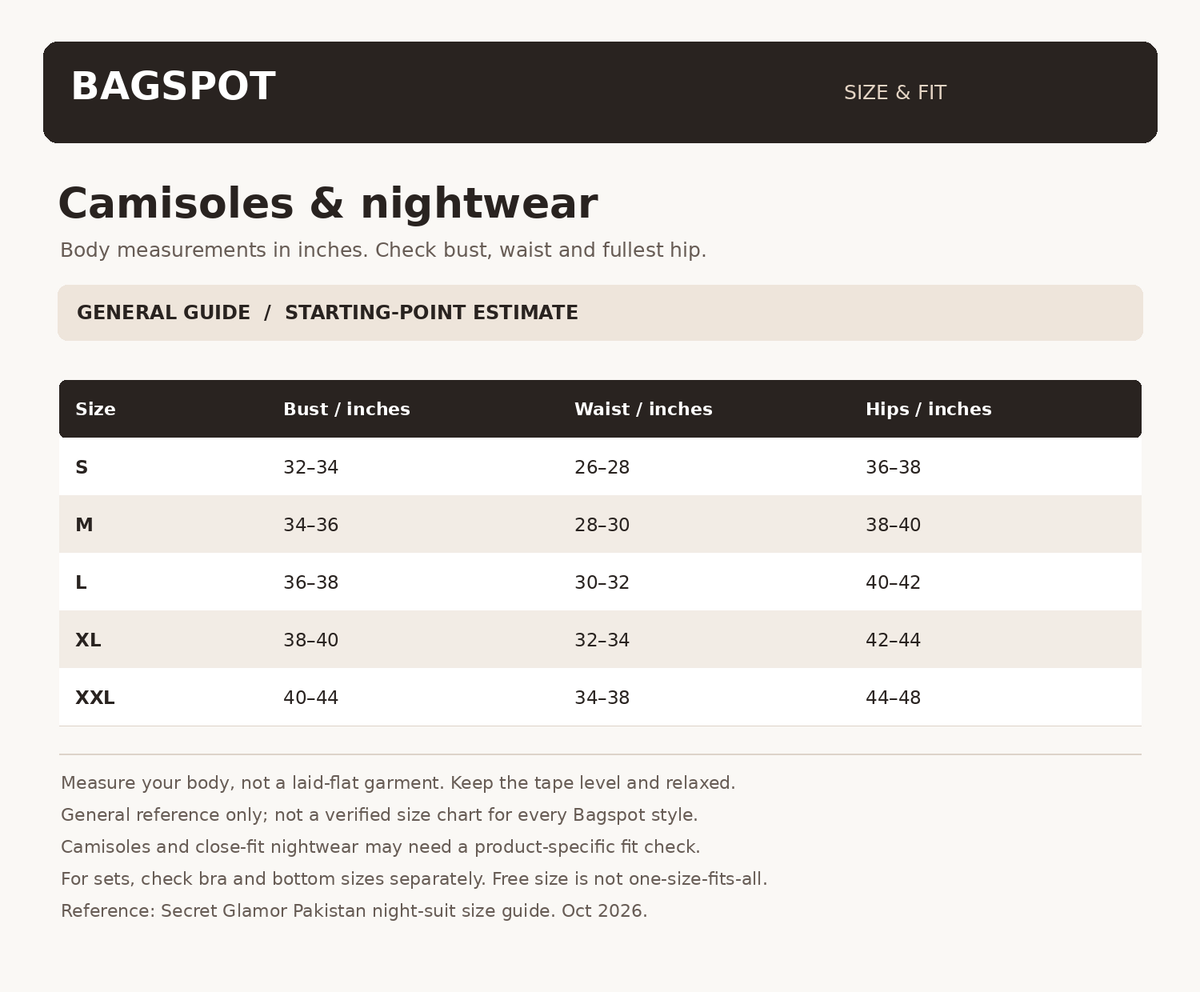Click the GENERAL GUIDE banner text
1200x992 pixels.
click(x=327, y=312)
